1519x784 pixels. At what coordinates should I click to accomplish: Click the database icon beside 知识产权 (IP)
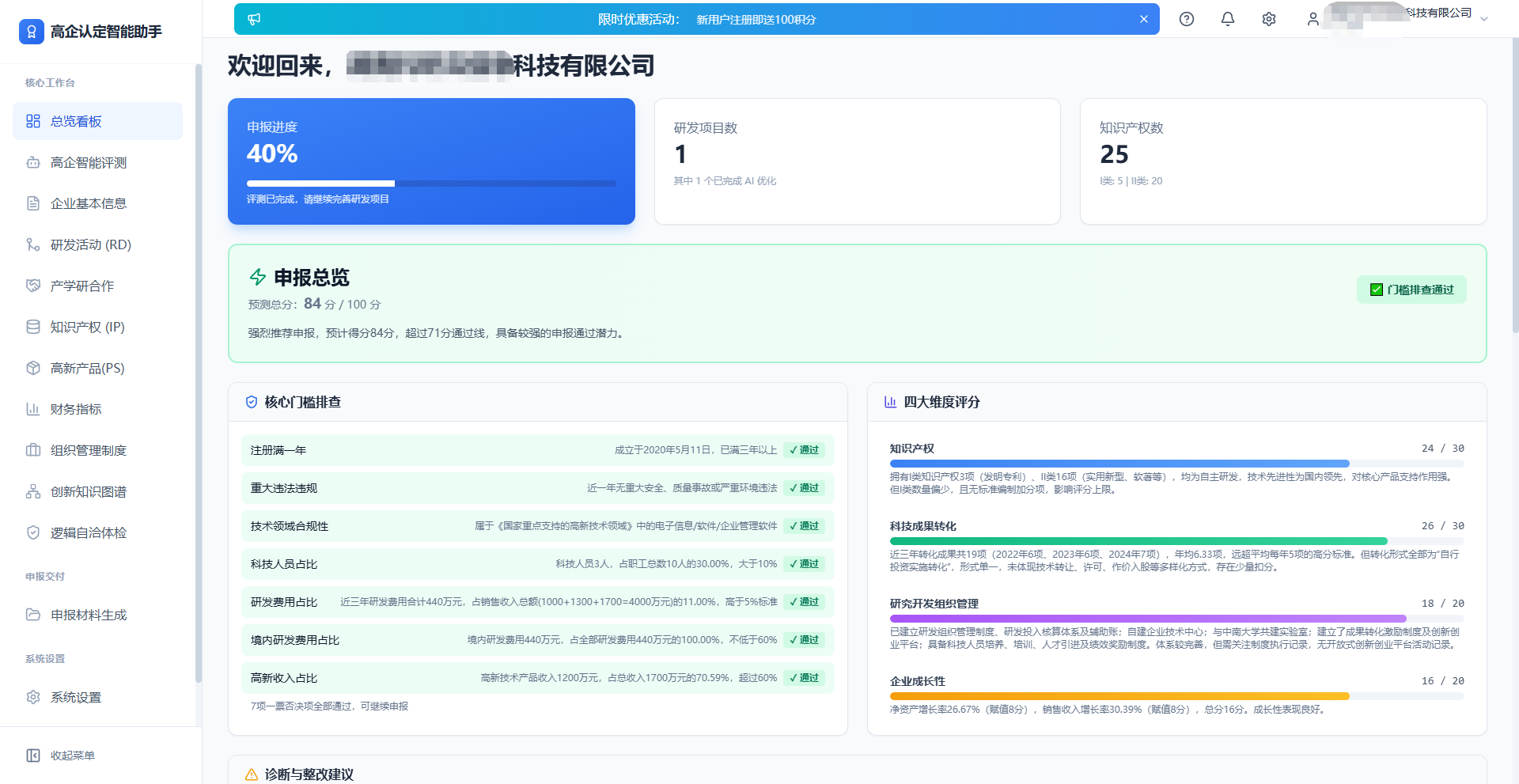pyautogui.click(x=33, y=327)
